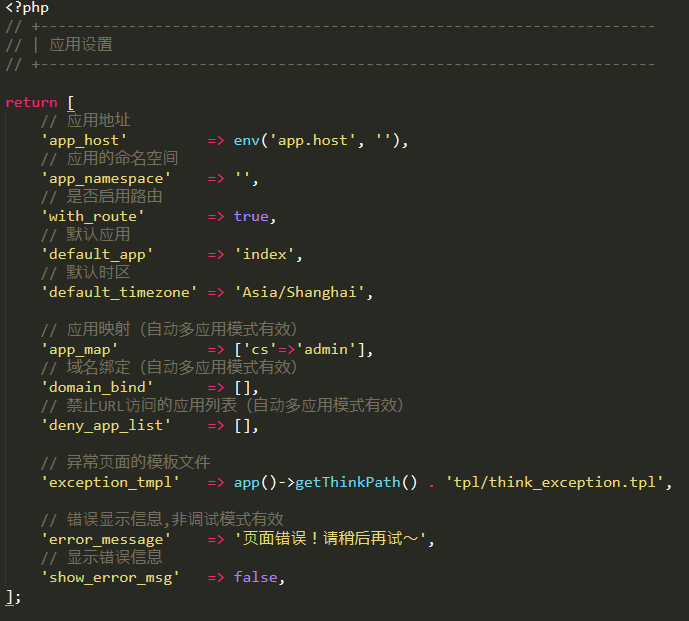689x621 pixels.
Task: Click the empty array after domain_bind
Action: tap(243, 388)
